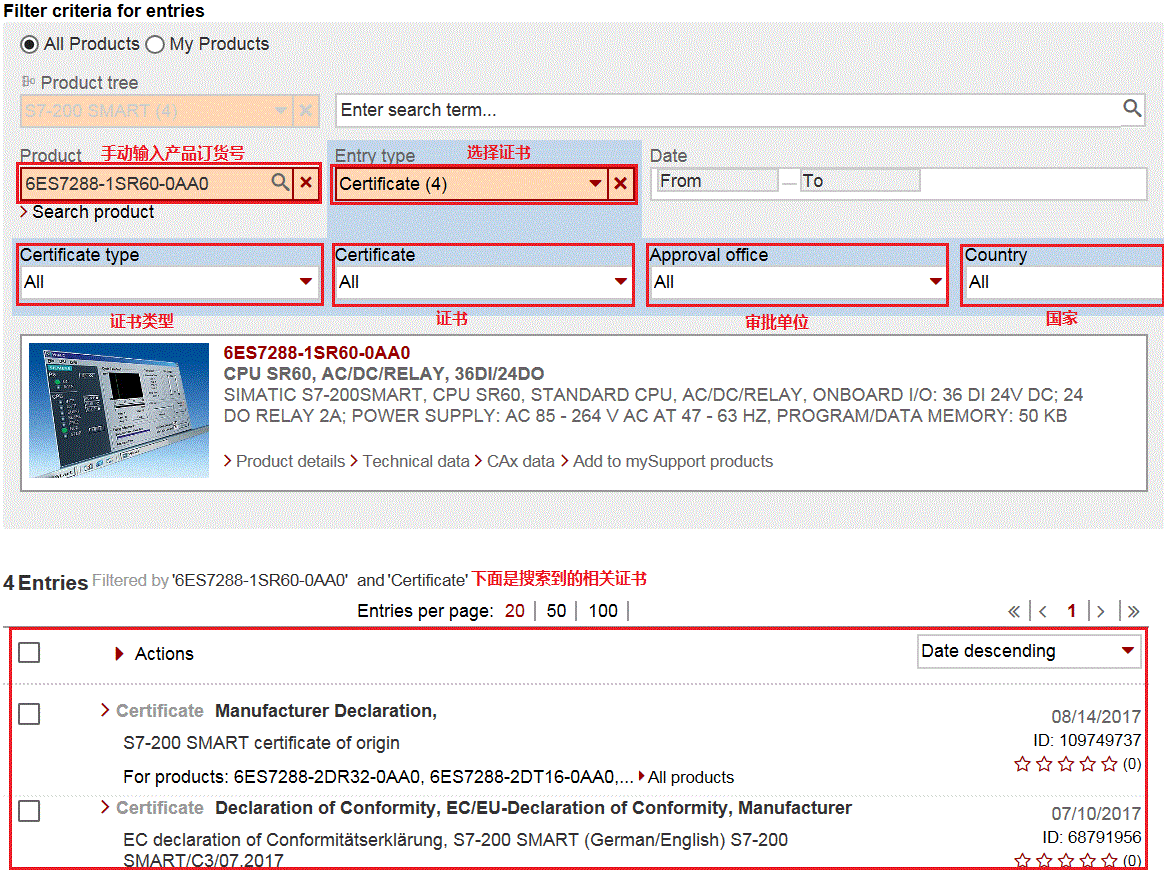Go to the first page of results
Image resolution: width=1164 pixels, height=879 pixels.
click(1014, 612)
